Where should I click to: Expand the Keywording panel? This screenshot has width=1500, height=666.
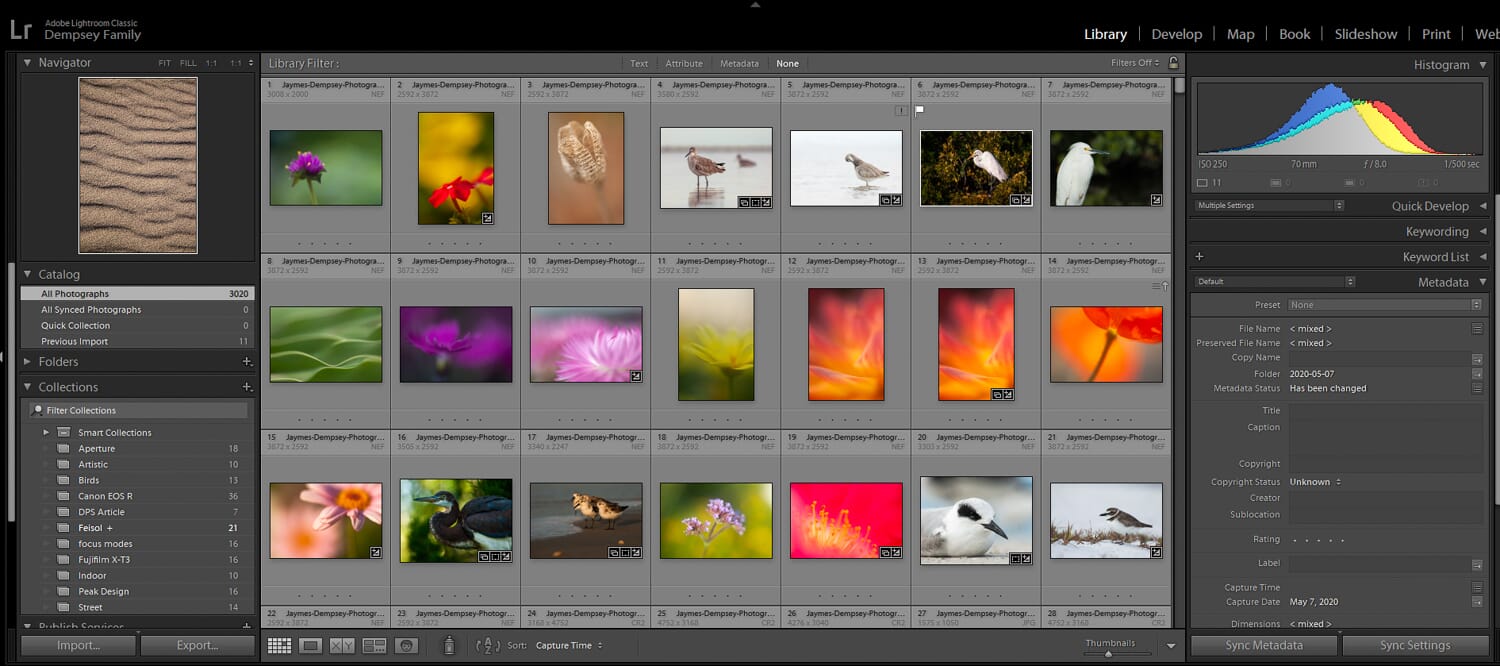[x=1483, y=231]
